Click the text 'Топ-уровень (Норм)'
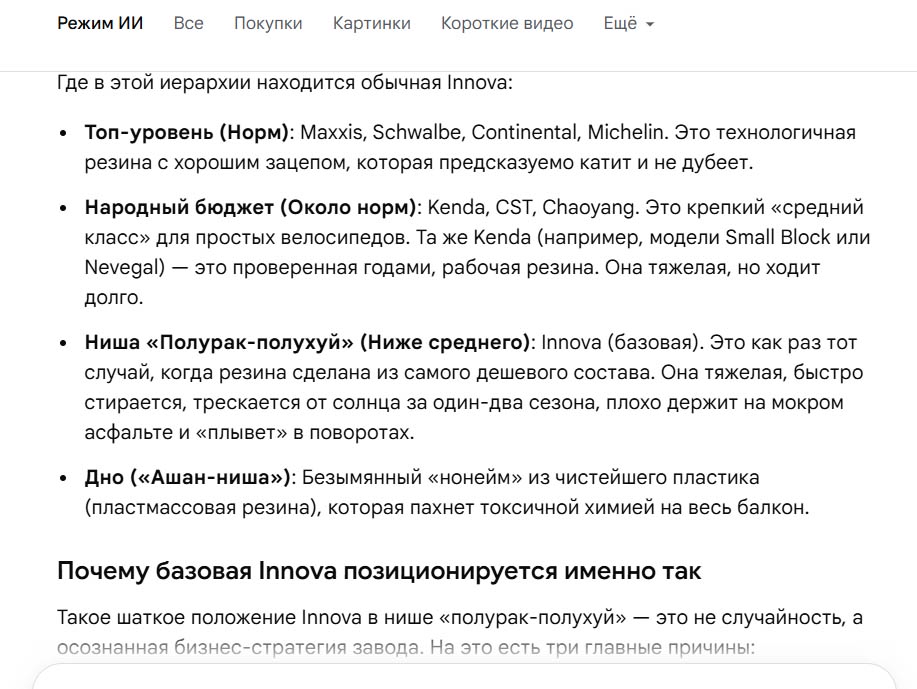Image resolution: width=917 pixels, height=689 pixels. [187, 132]
